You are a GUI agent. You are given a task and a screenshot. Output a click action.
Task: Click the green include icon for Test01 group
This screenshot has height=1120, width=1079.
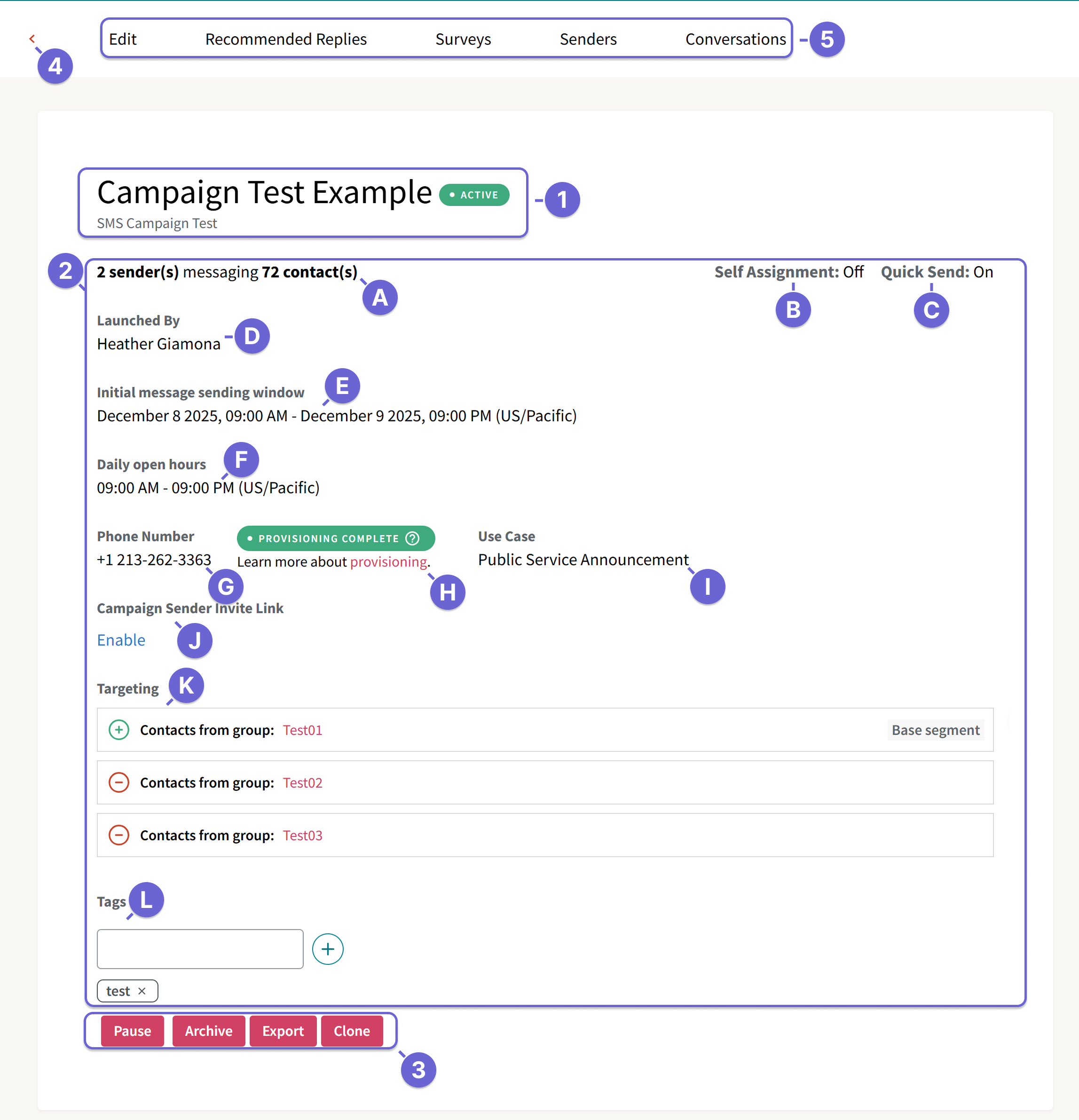coord(119,730)
